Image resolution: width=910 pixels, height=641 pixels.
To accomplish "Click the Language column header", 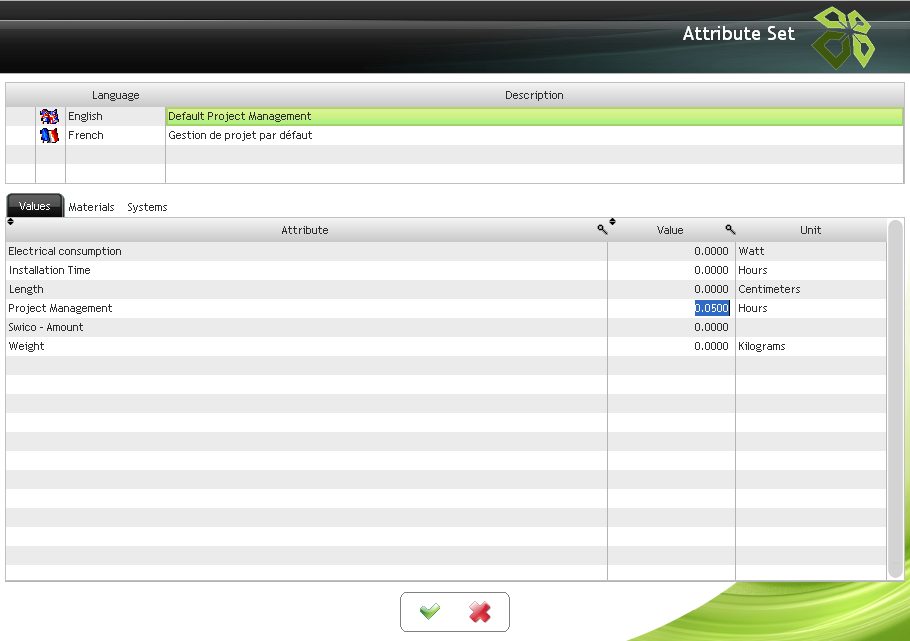I will point(115,95).
